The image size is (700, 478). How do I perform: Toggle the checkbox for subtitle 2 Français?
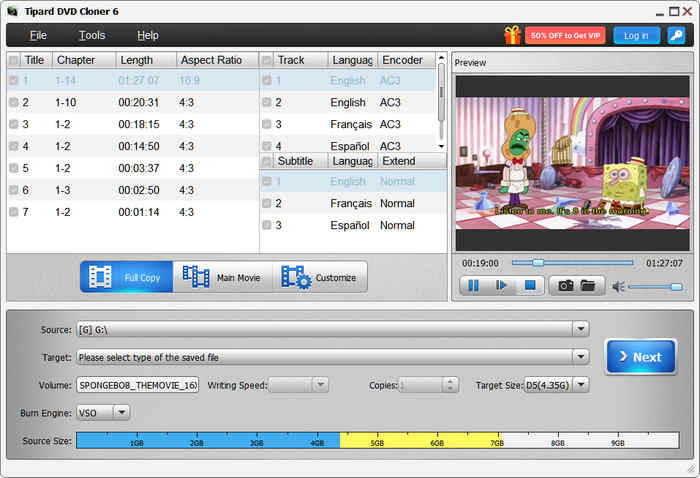267,203
